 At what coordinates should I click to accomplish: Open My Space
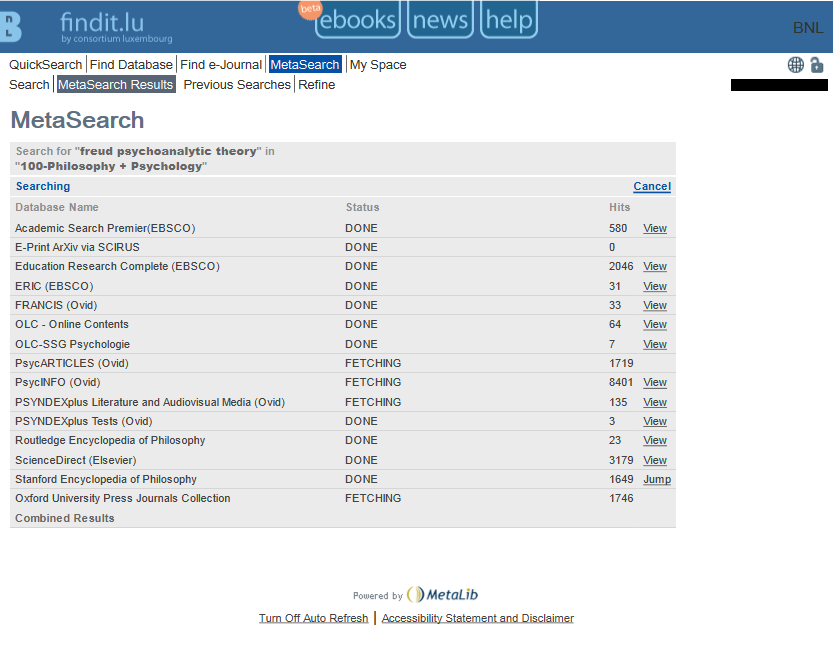[378, 65]
